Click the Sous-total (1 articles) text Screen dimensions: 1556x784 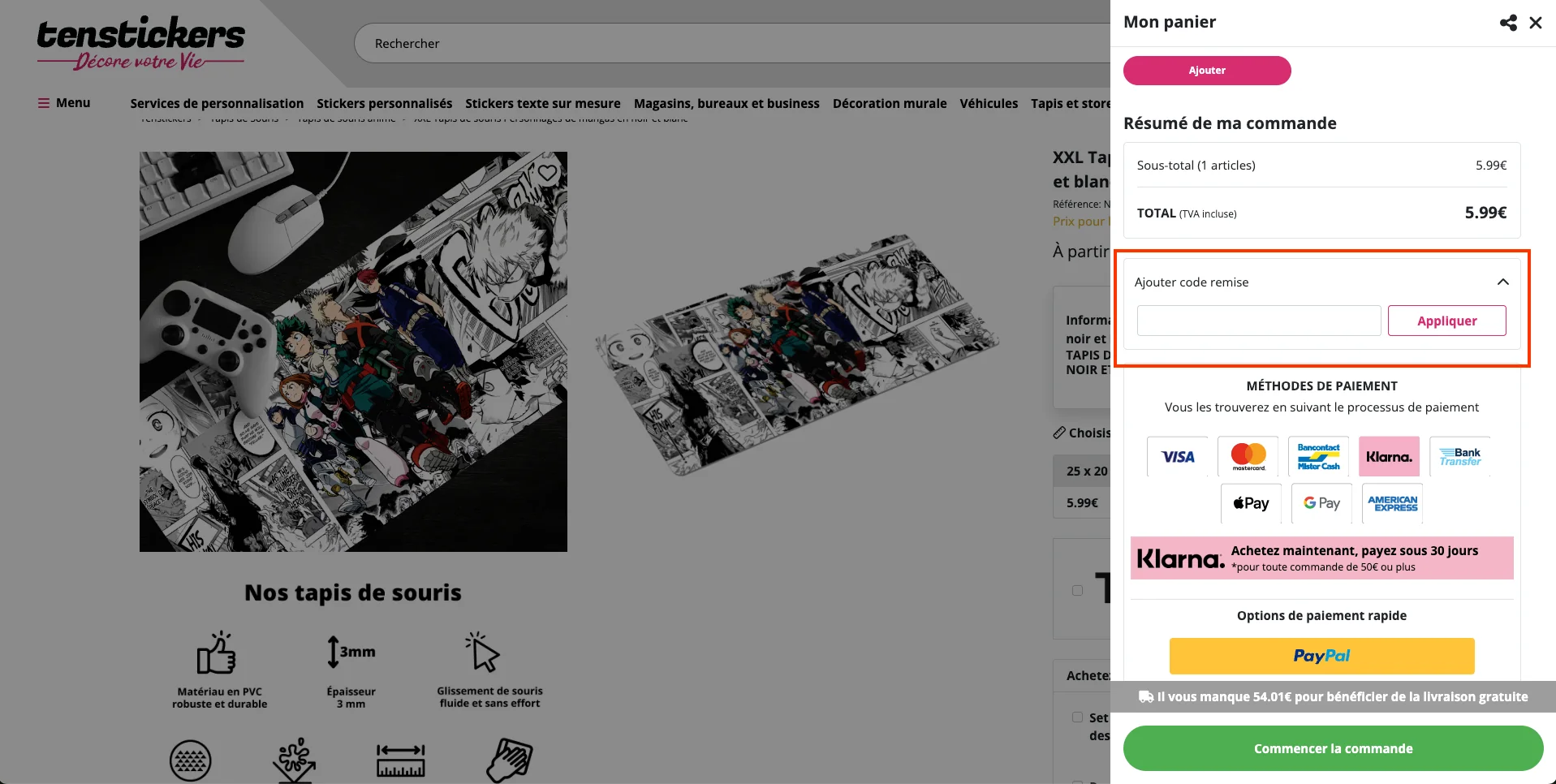point(1196,166)
